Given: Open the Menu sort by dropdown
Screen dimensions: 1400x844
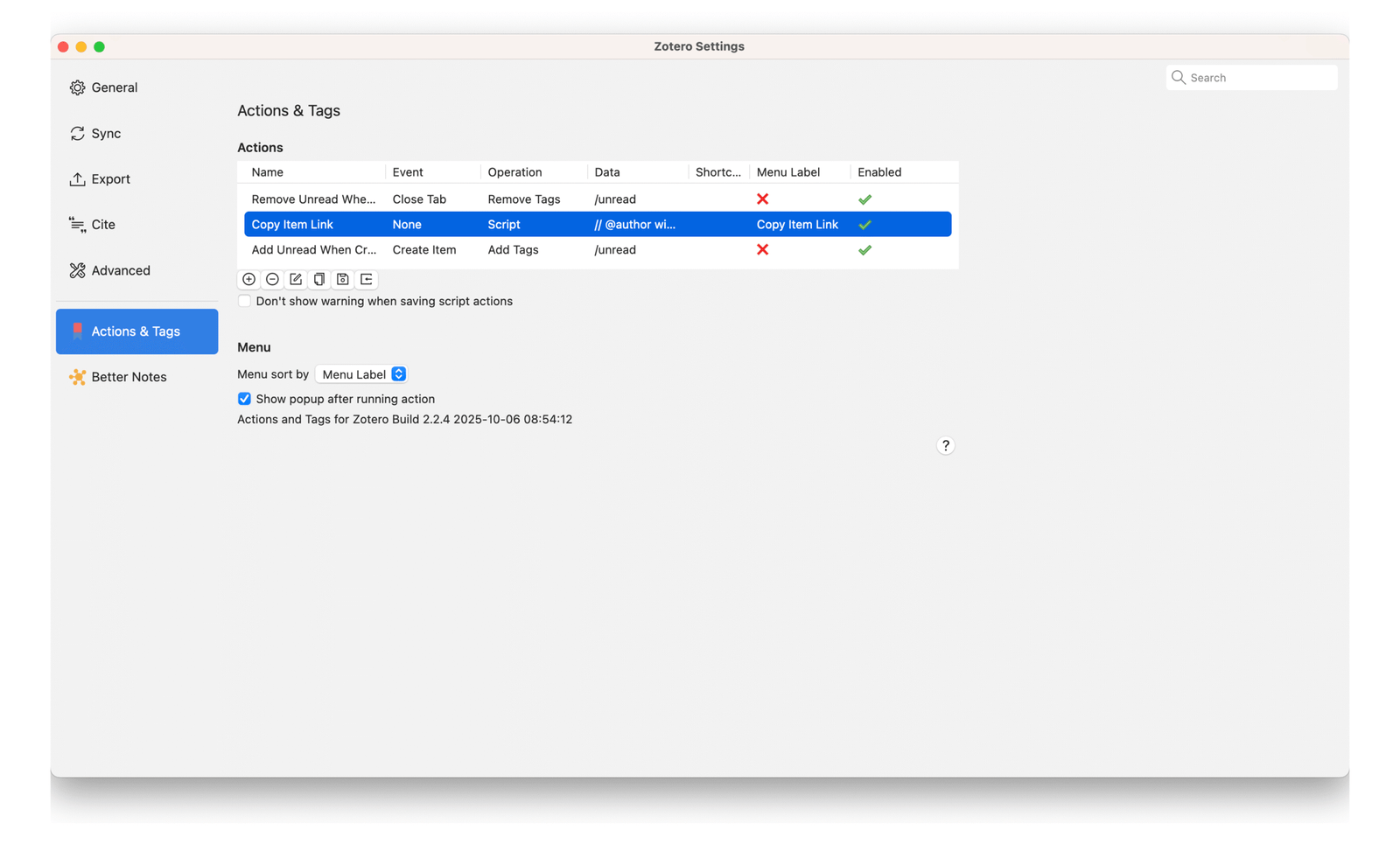Looking at the screenshot, I should point(361,374).
